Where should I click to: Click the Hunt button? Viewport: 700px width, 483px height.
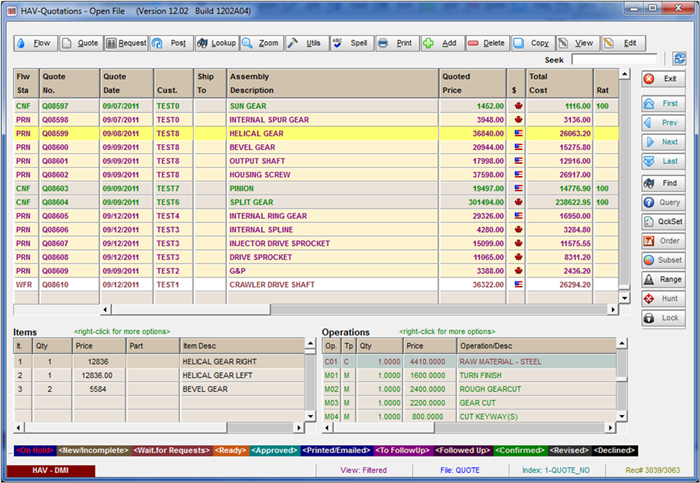(x=663, y=299)
